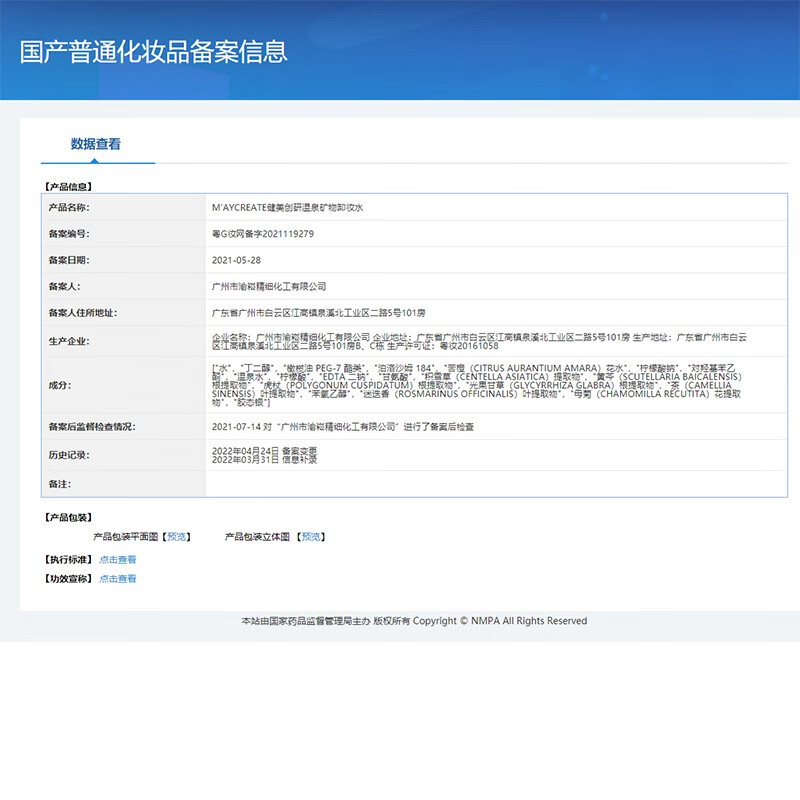Screen dimensions: 800x800
Task: Open 预览 link for 产品包装立体图
Action: click(311, 537)
